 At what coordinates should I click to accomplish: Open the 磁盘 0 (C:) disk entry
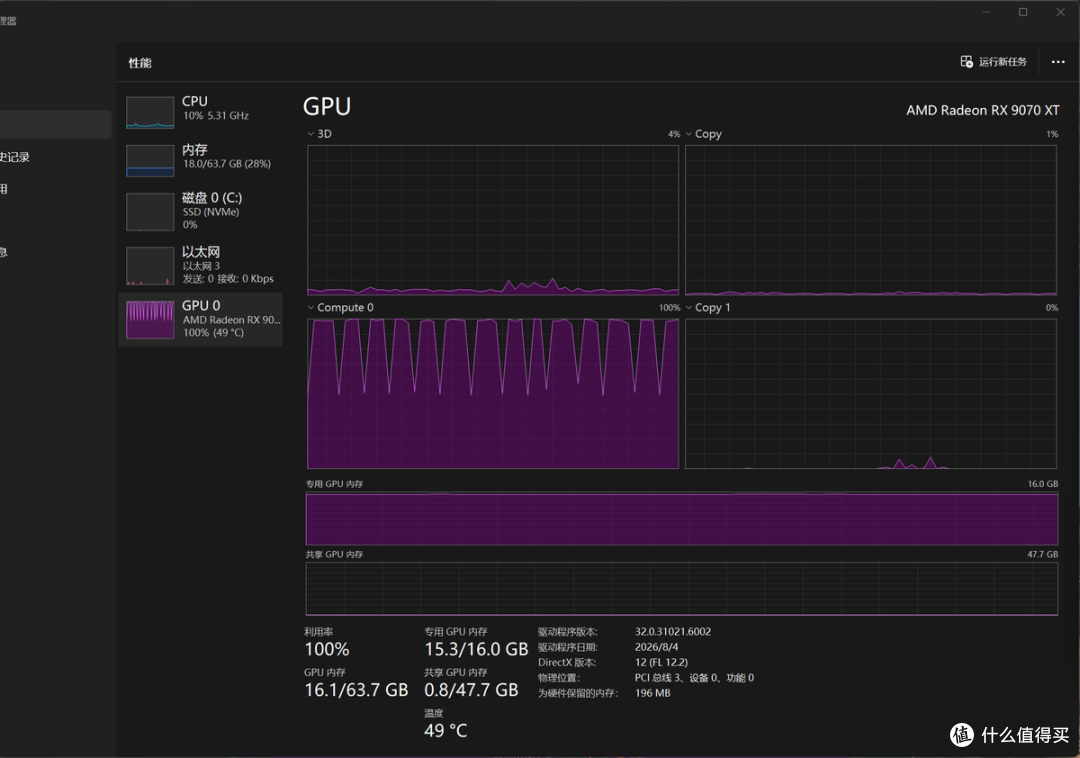200,211
